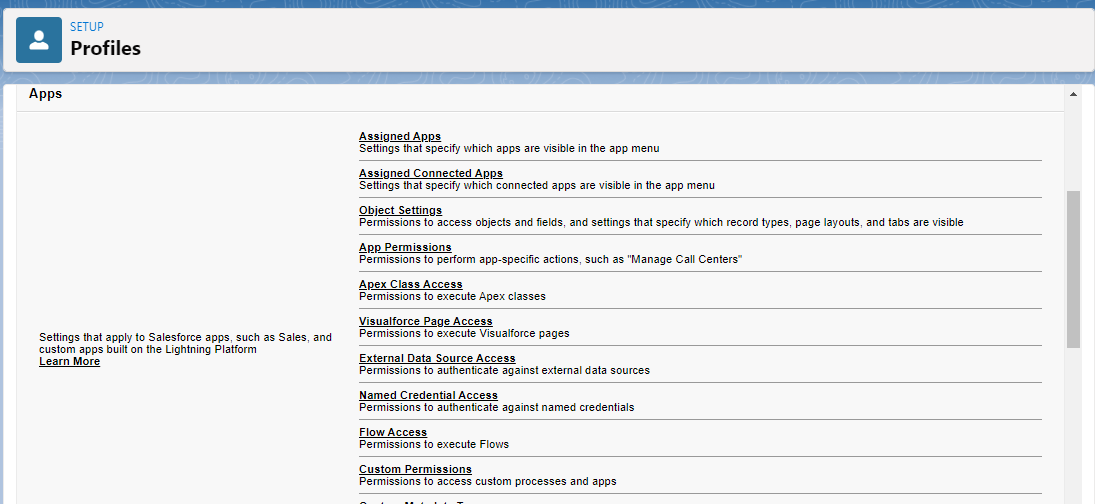
Task: Open External Data Source Access link
Action: [437, 358]
